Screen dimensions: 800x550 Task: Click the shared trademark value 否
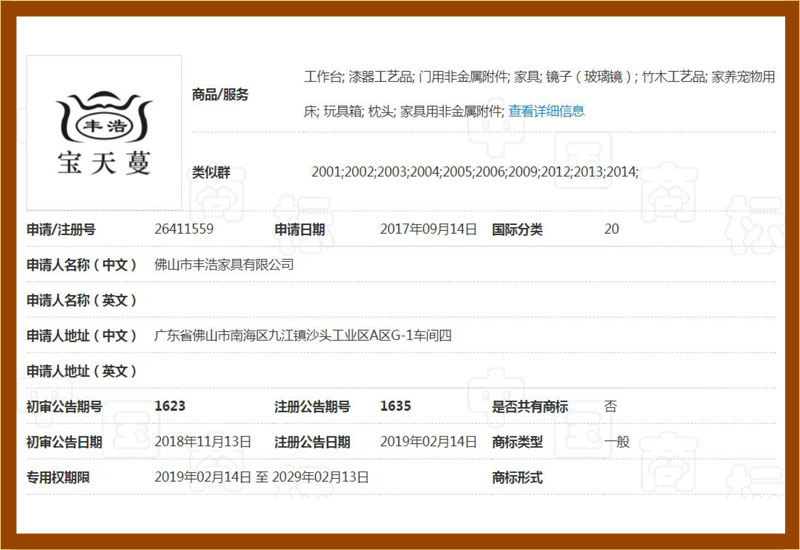pos(611,407)
